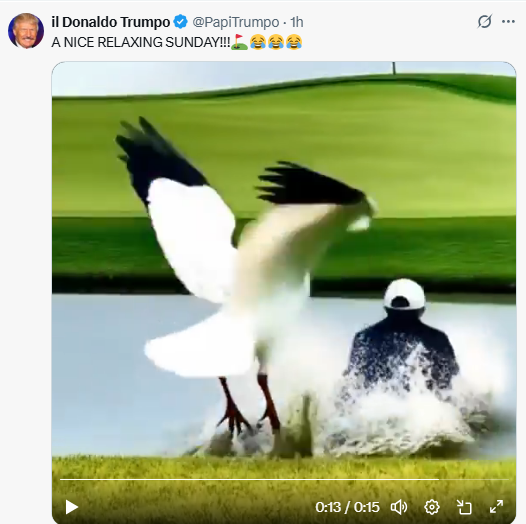Toggle picture-in-picture mode for the video
Viewport: 526px width, 524px height.
point(464,507)
